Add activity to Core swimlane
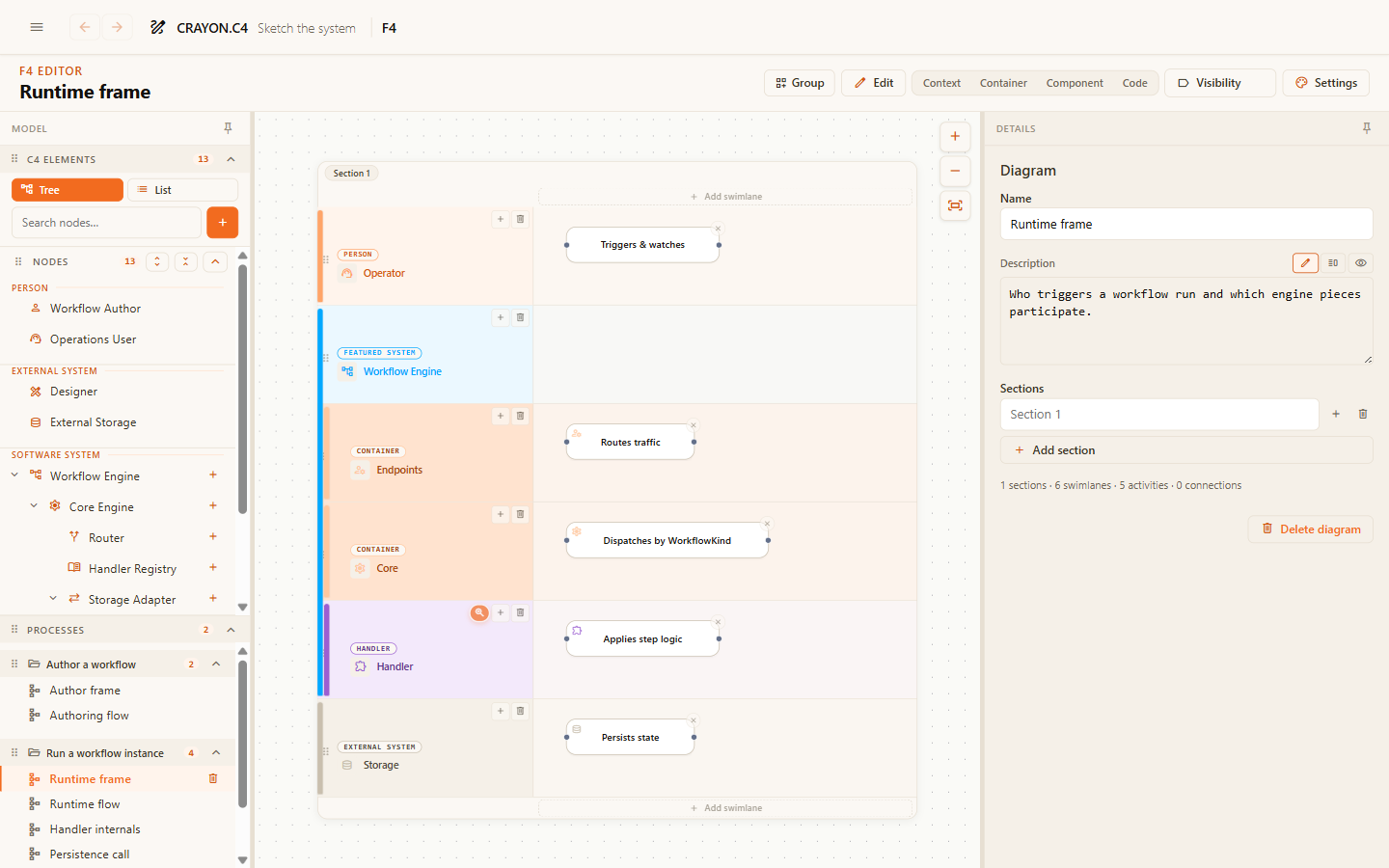 coord(501,514)
